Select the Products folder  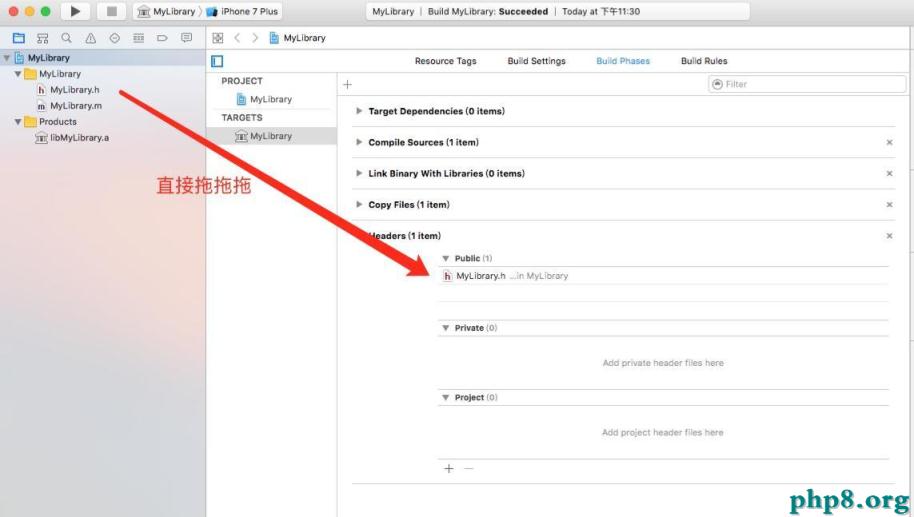(51, 122)
